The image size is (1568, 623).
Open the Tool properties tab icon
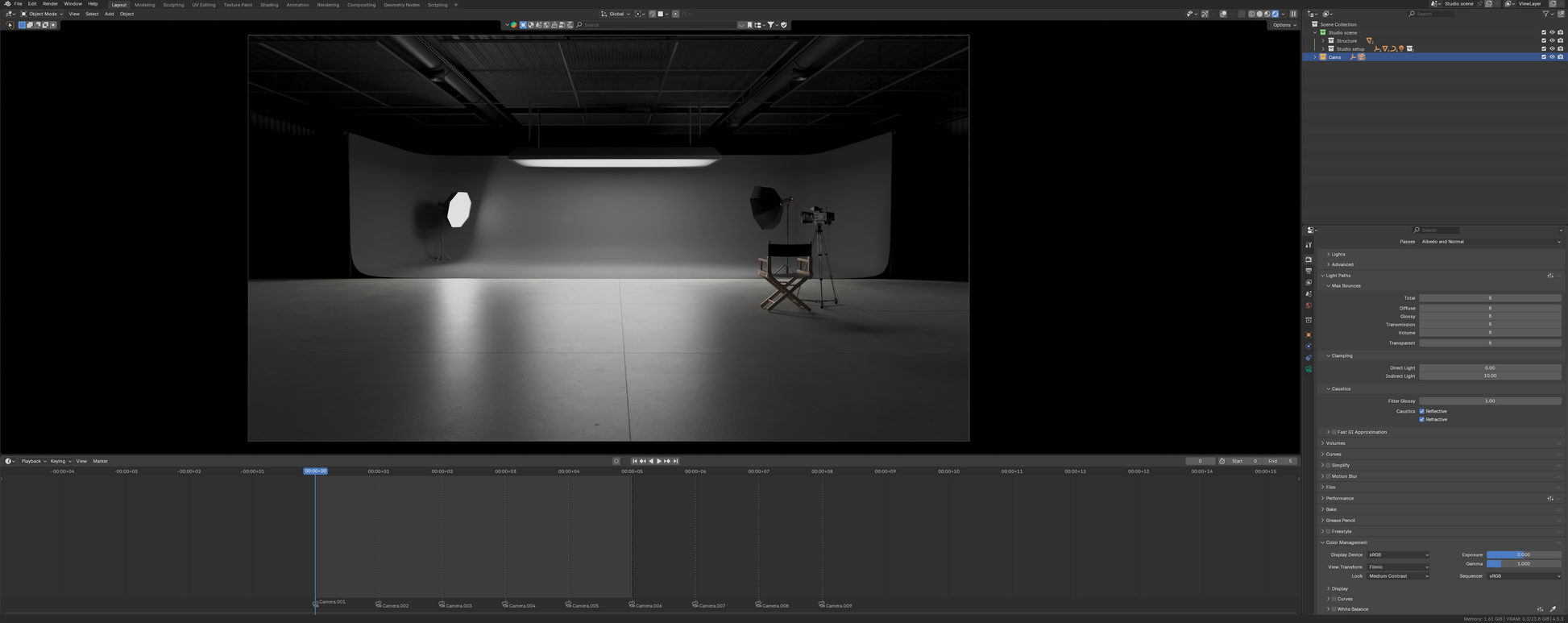coord(1309,245)
